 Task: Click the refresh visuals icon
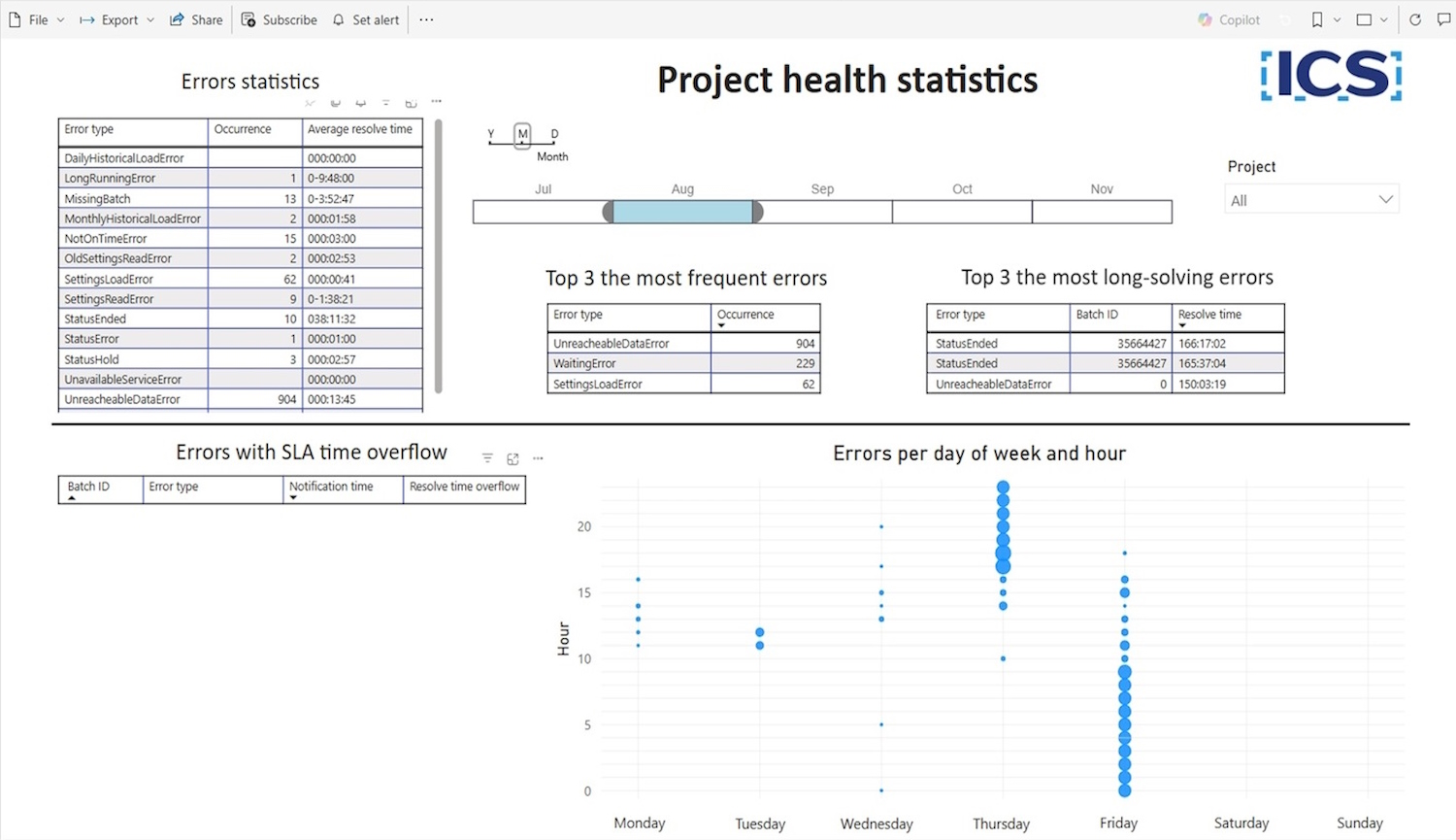pos(1415,19)
